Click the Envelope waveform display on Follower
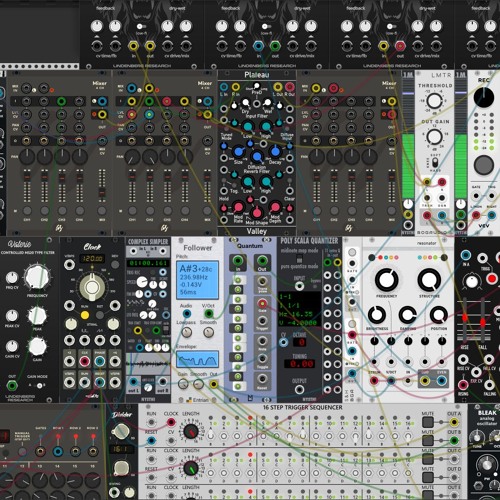 (x=197, y=359)
